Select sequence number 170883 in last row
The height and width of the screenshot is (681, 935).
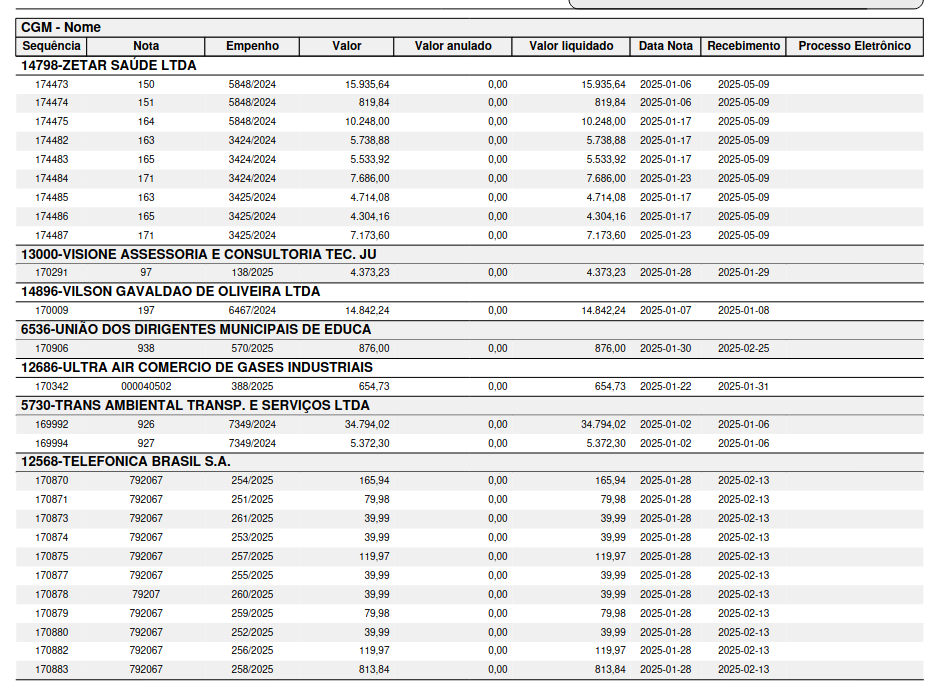tap(52, 669)
